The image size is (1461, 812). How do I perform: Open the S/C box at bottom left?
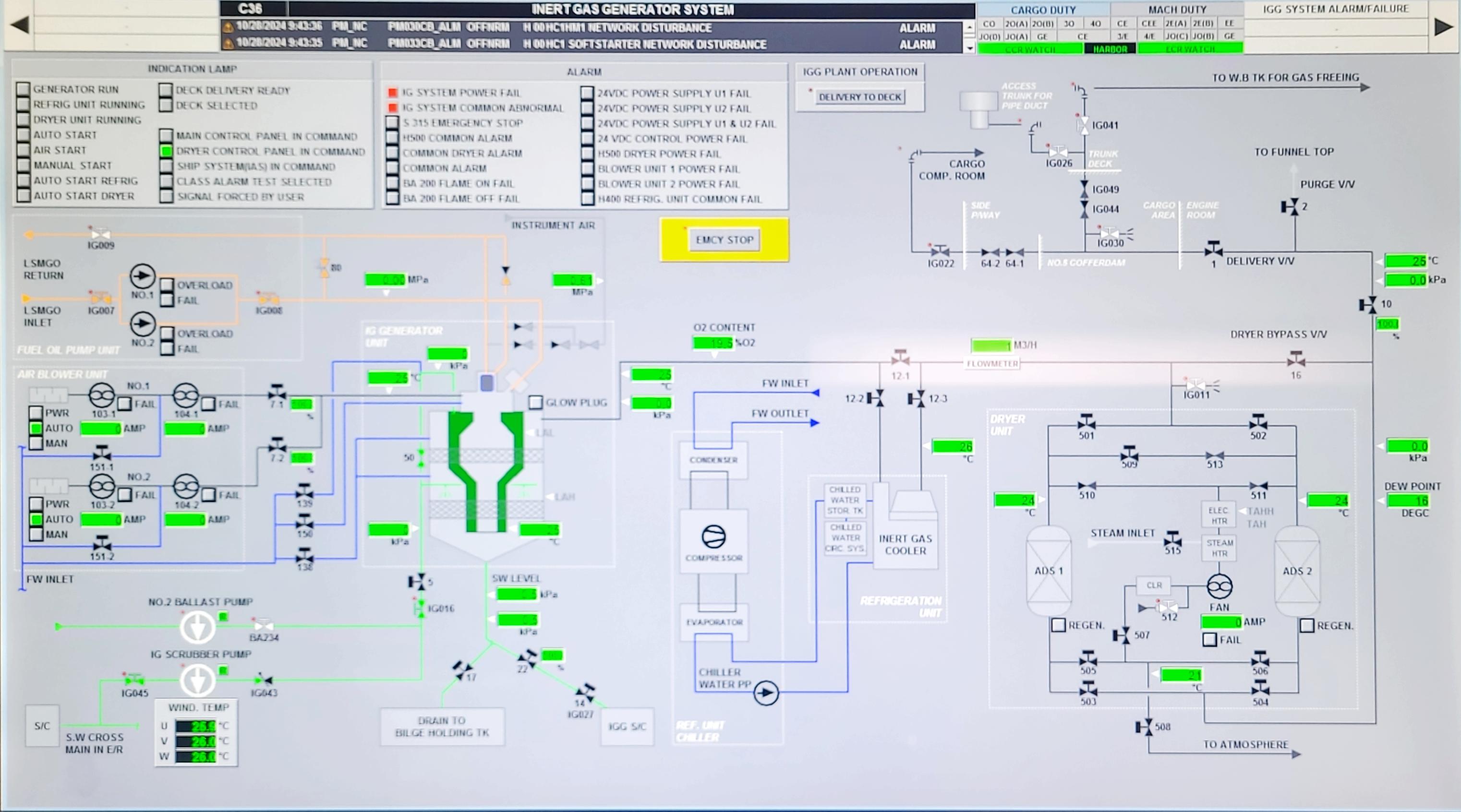click(x=42, y=726)
